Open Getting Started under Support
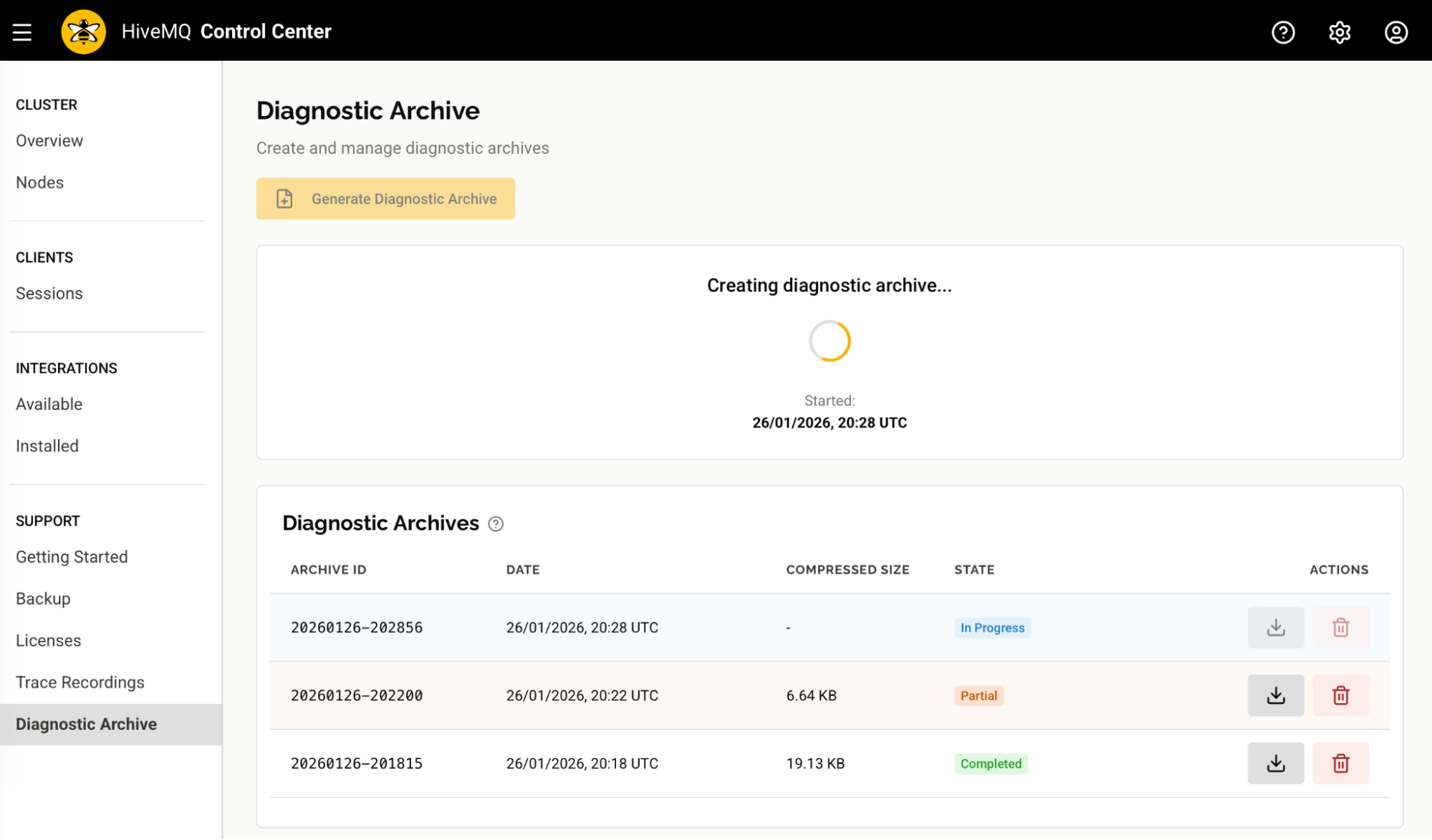Screen dimensions: 1432x840 (x=72, y=556)
